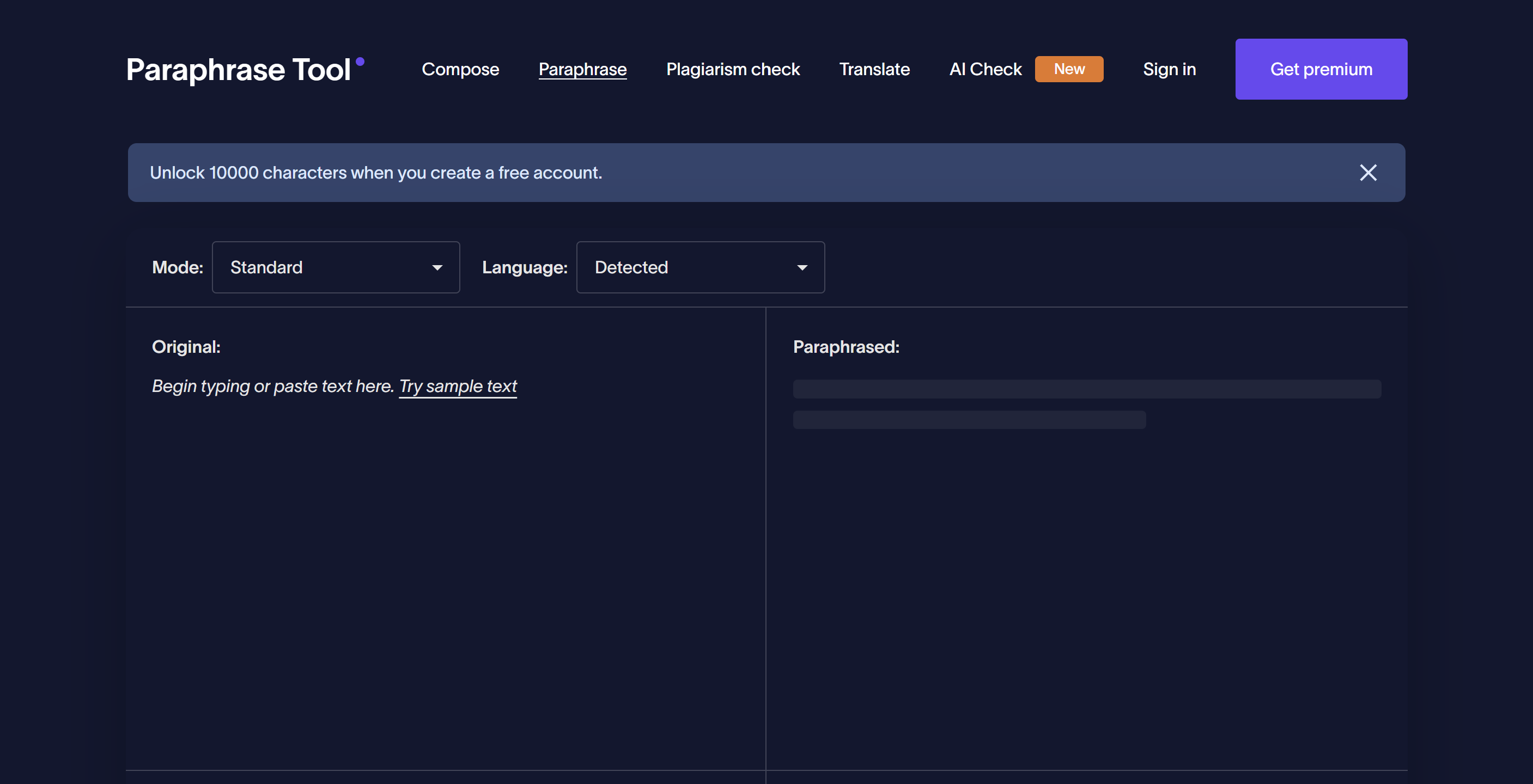
Task: Click the Sign in link
Action: [1169, 70]
